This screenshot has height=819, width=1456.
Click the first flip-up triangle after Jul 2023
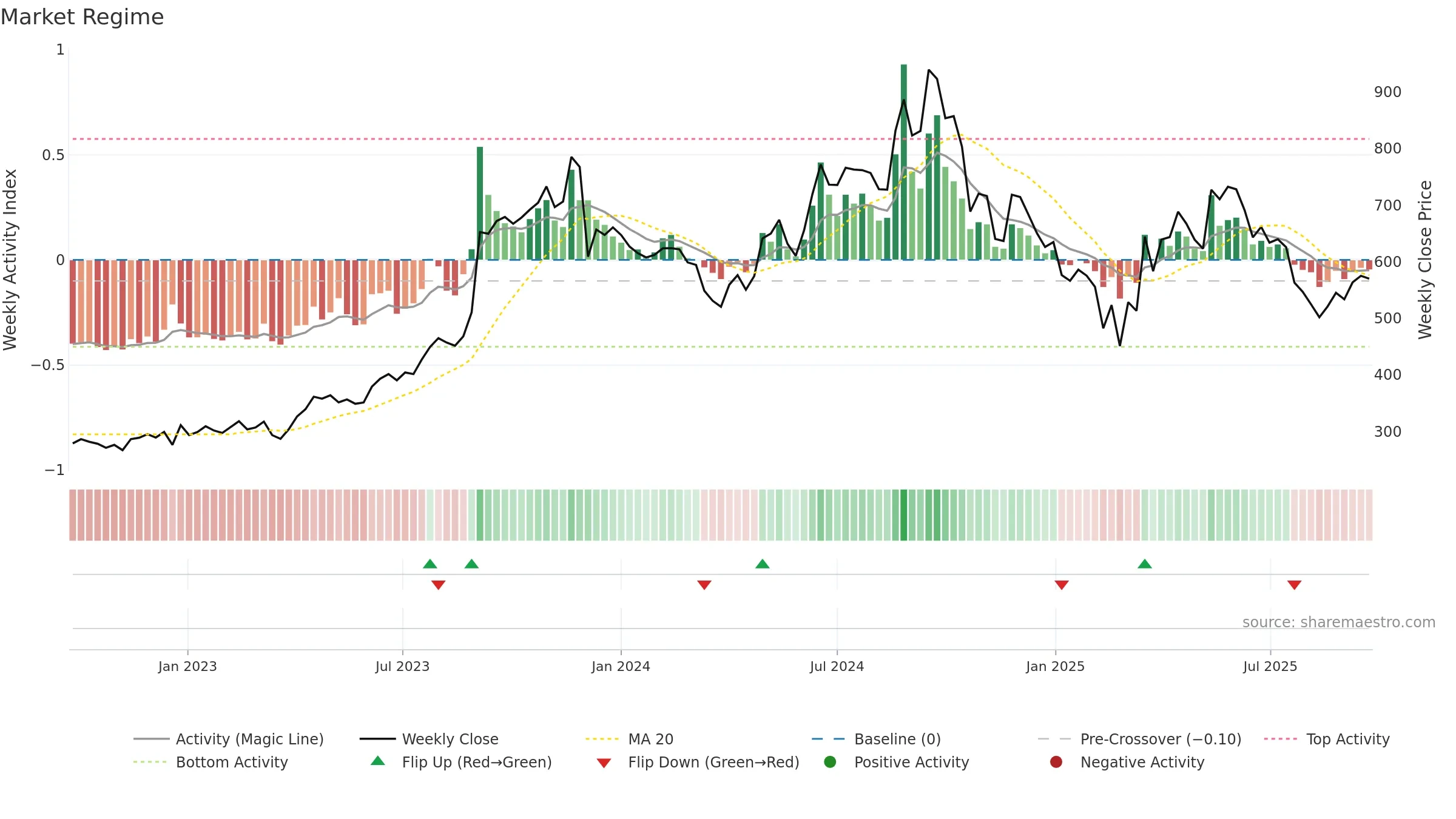pyautogui.click(x=430, y=564)
